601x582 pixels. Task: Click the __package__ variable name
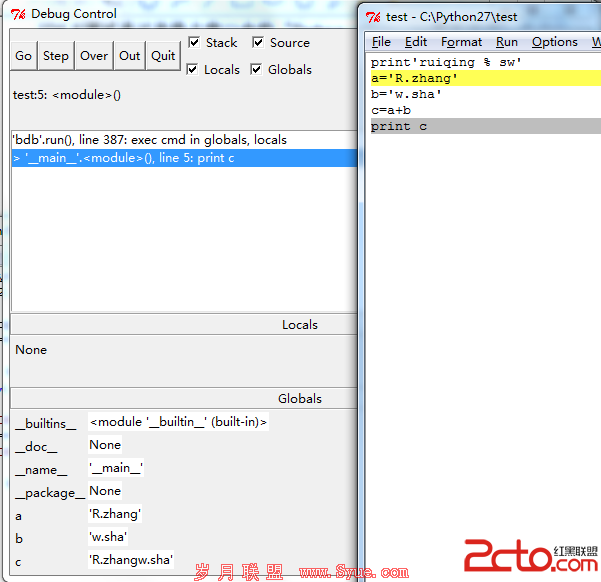[50, 493]
